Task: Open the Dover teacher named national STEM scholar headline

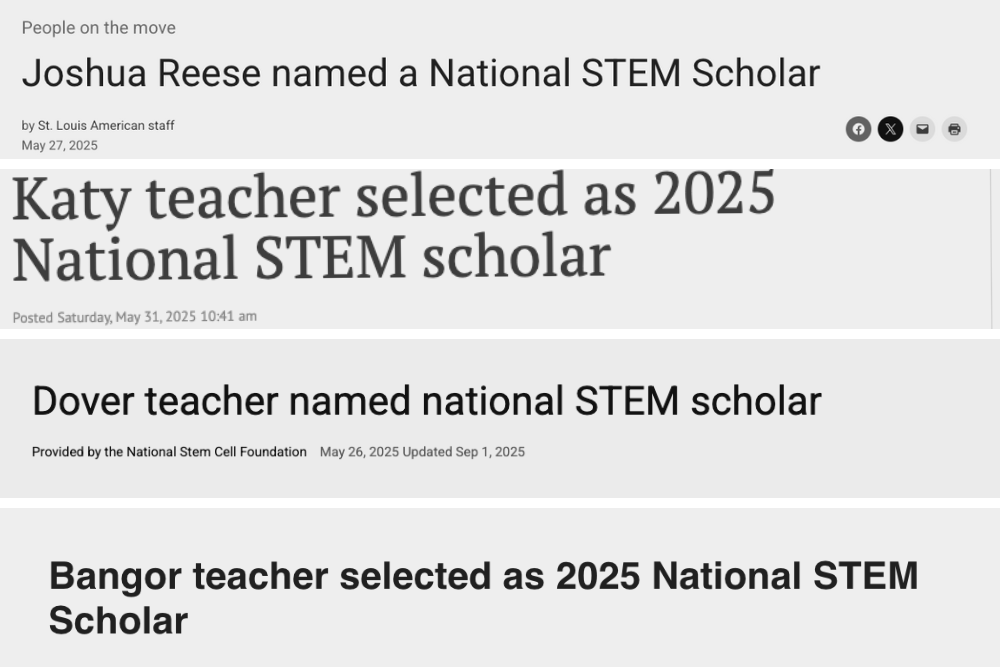Action: tap(427, 401)
